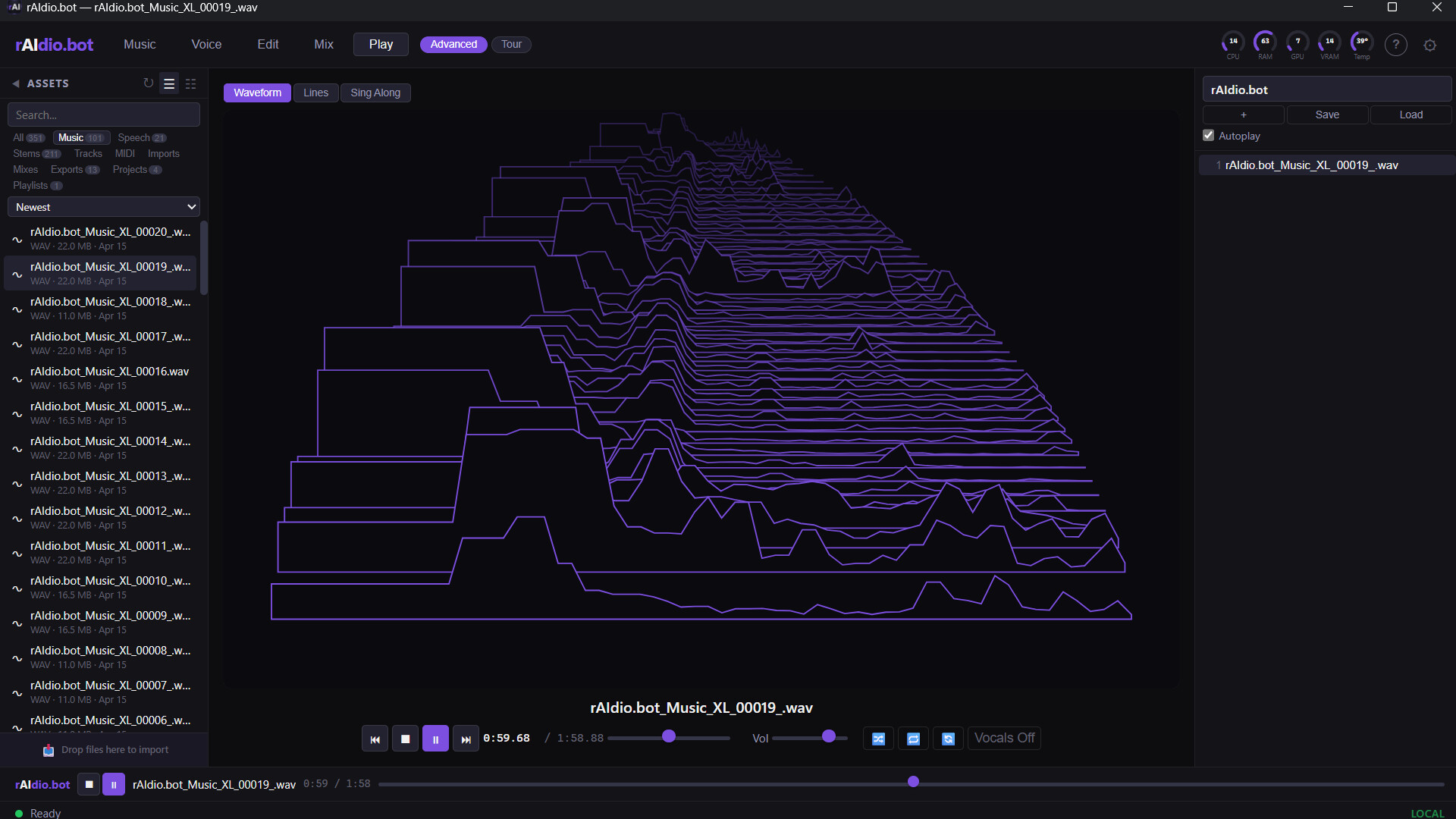Open the Play menu tab
1456x819 pixels.
381,44
